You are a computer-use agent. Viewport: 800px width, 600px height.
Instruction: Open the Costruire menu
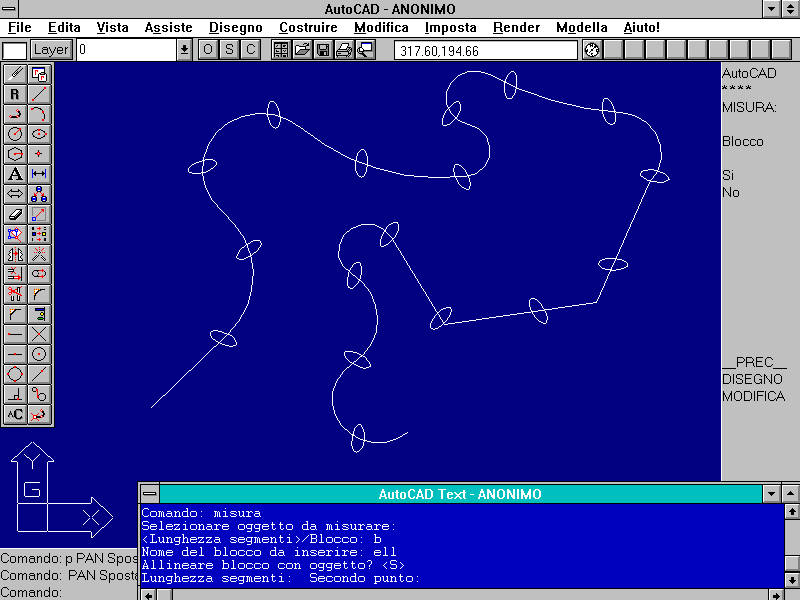[x=308, y=28]
